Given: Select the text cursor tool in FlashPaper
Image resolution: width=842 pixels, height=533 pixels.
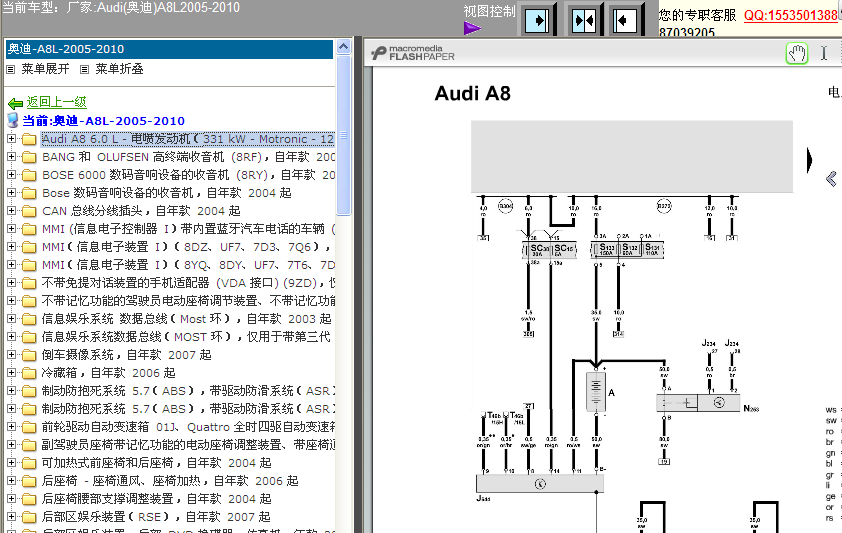Looking at the screenshot, I should point(824,54).
